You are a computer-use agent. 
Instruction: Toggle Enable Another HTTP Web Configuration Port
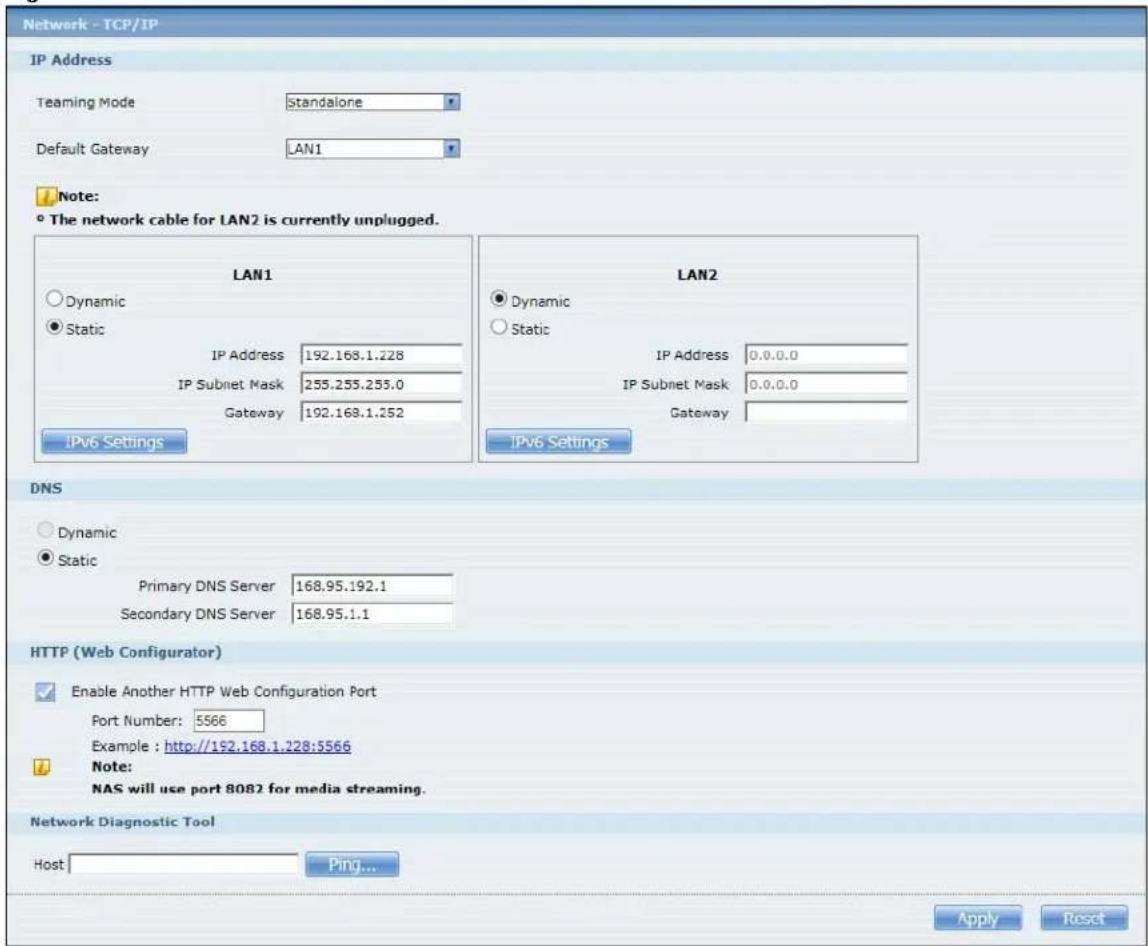point(45,692)
